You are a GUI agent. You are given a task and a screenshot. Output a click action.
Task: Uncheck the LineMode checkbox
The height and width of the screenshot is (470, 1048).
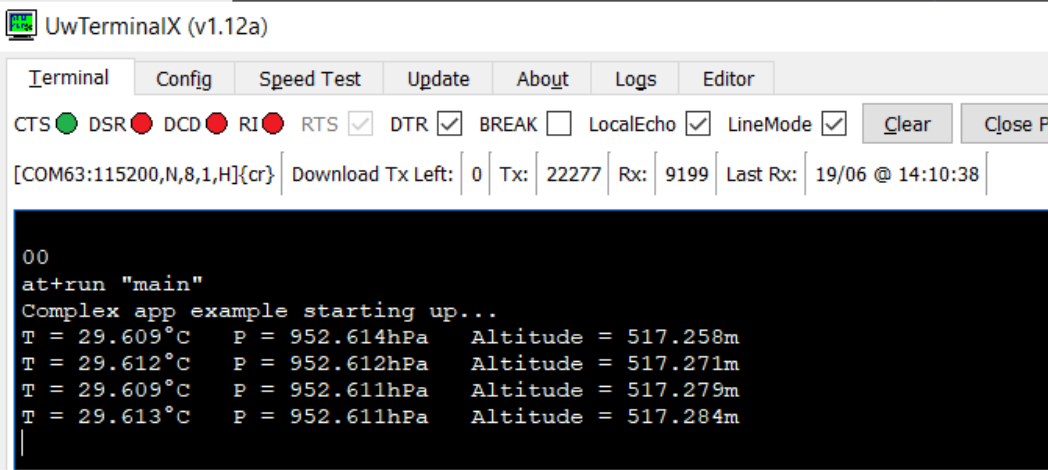point(834,125)
